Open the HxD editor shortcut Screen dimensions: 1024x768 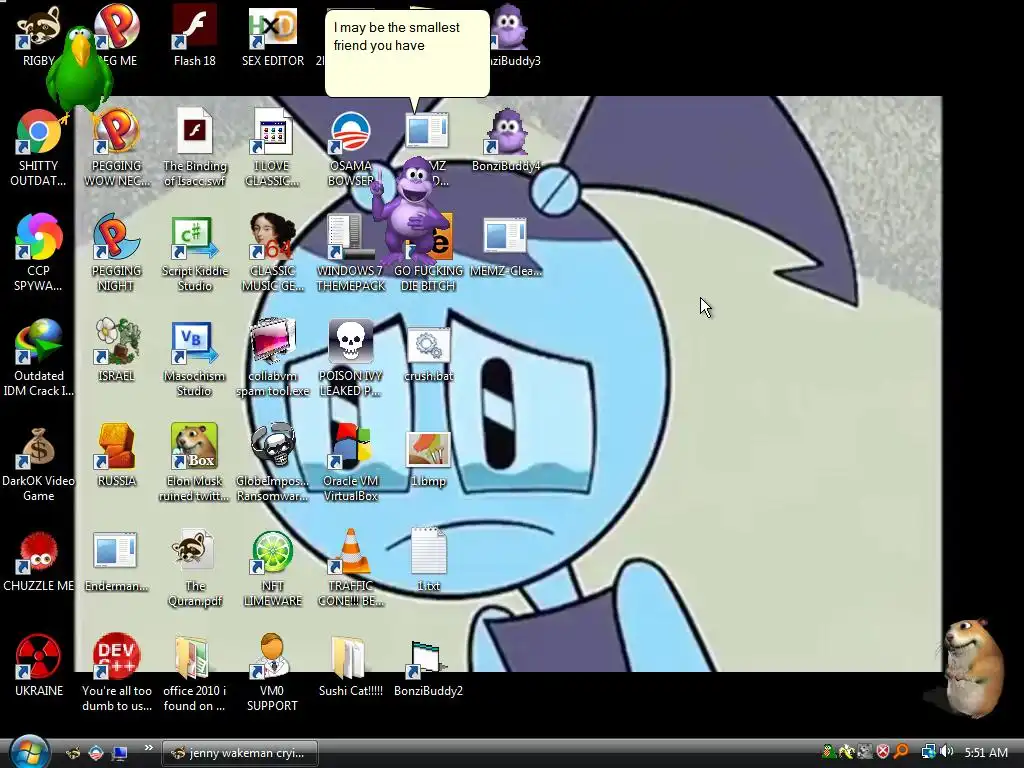coord(272,36)
